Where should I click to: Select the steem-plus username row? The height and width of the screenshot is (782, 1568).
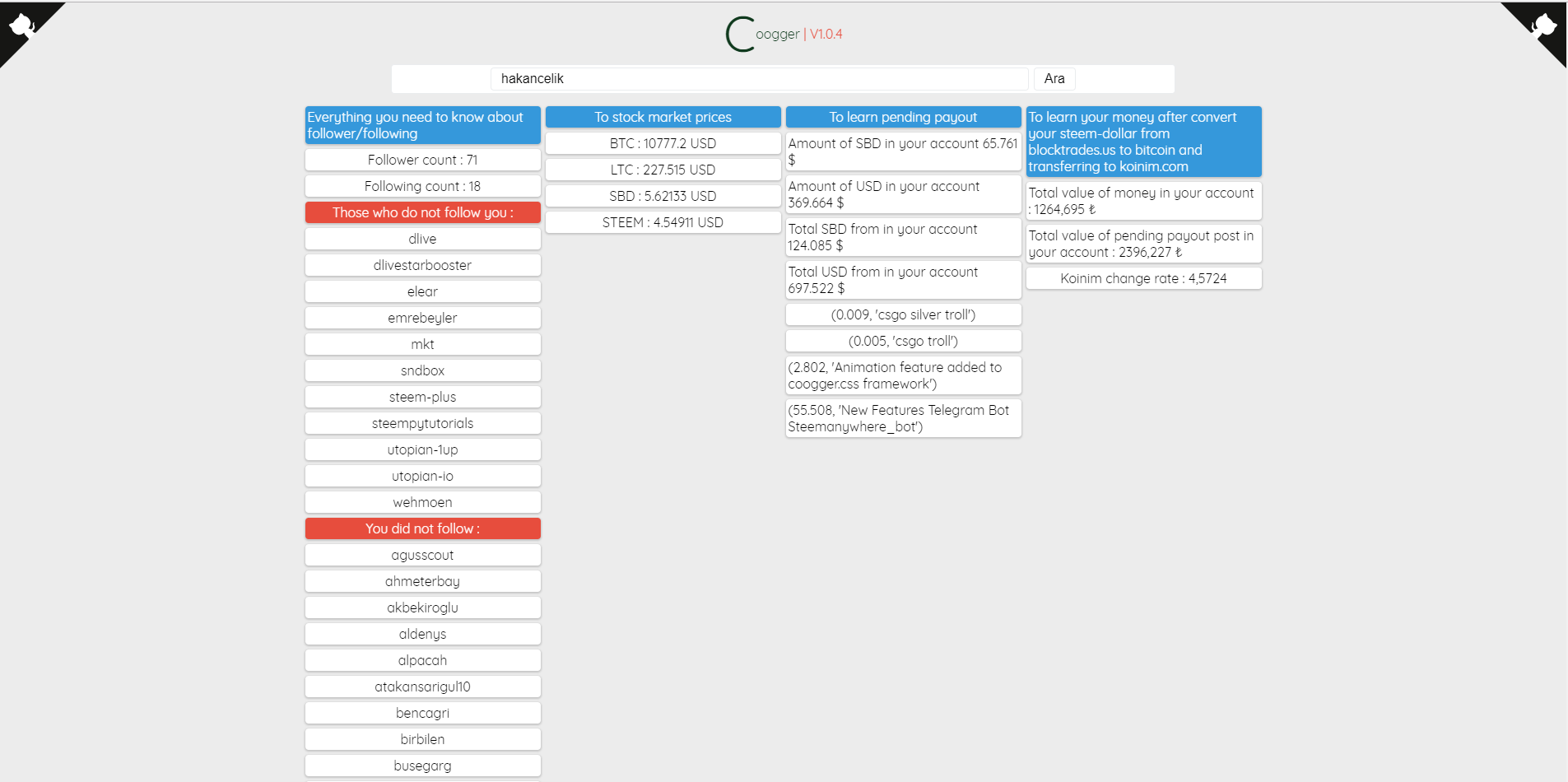tap(423, 397)
